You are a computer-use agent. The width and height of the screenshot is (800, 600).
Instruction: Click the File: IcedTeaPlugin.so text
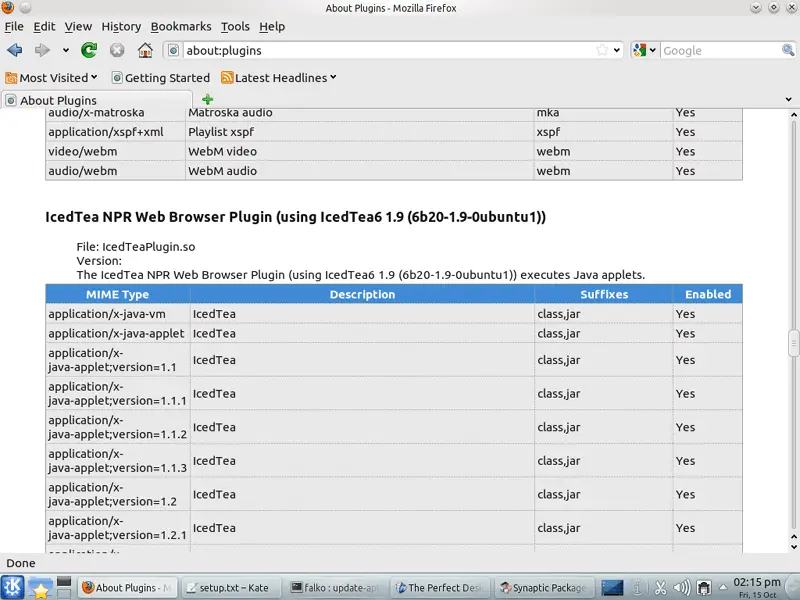(x=136, y=247)
